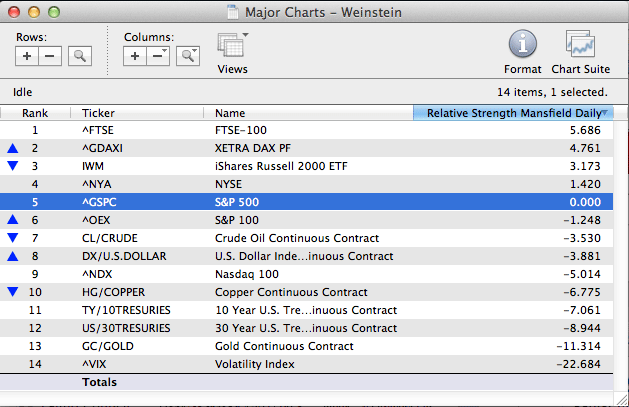The width and height of the screenshot is (629, 407).
Task: Click the iShares Russell 2000 ETF name
Action: click(x=281, y=166)
